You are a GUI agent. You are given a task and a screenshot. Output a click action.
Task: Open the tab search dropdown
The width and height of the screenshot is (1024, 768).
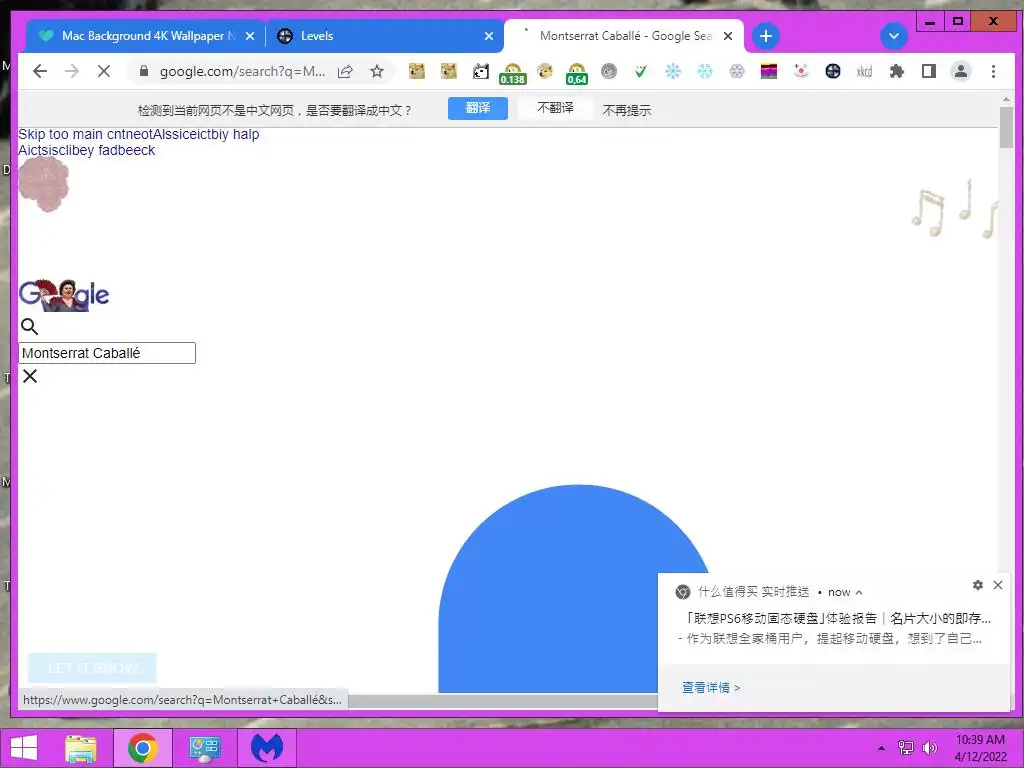point(894,36)
